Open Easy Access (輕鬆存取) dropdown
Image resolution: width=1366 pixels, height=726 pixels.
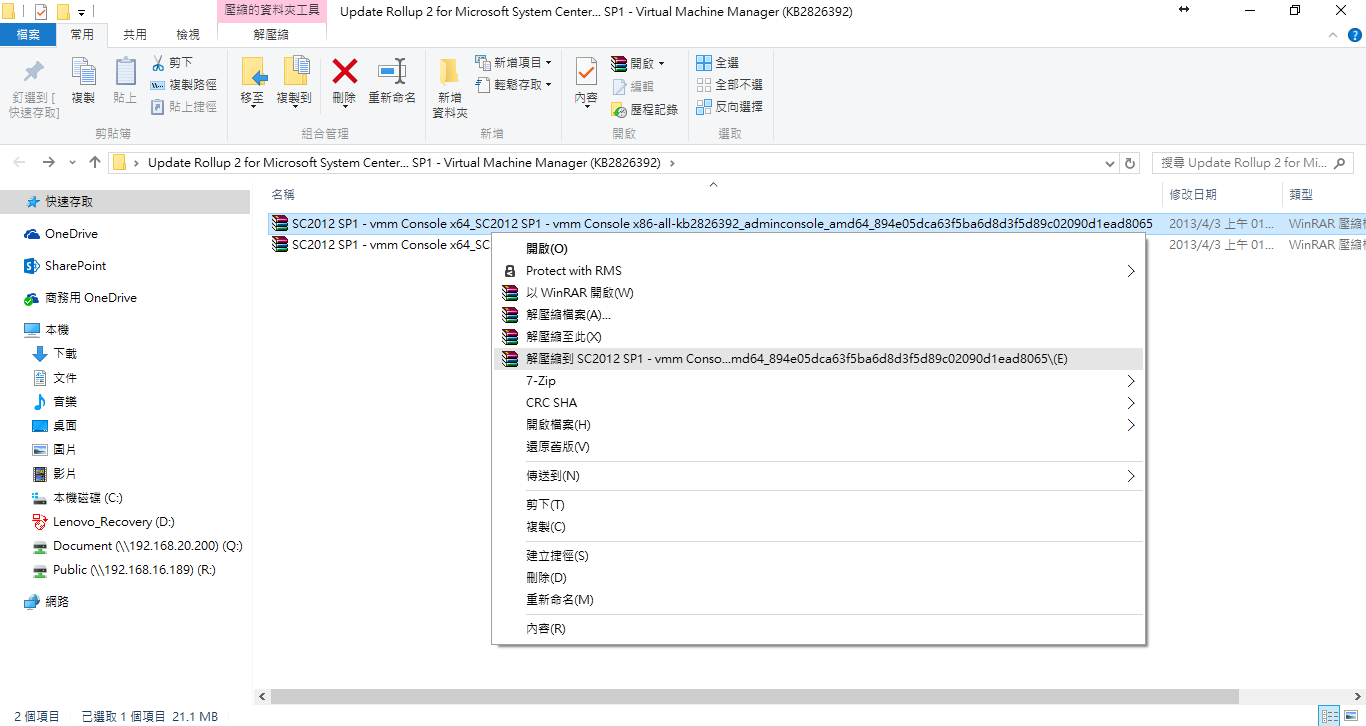[513, 85]
